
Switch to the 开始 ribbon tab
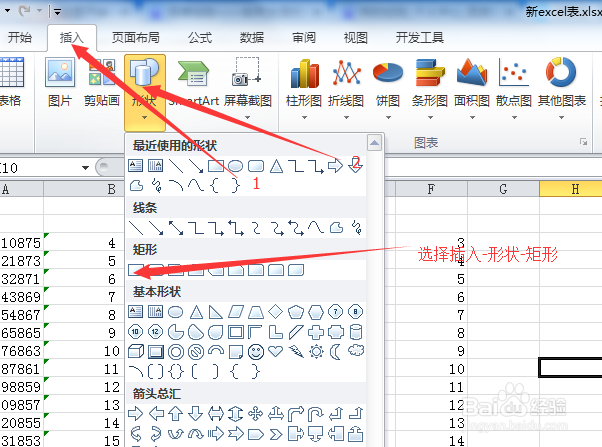20,37
